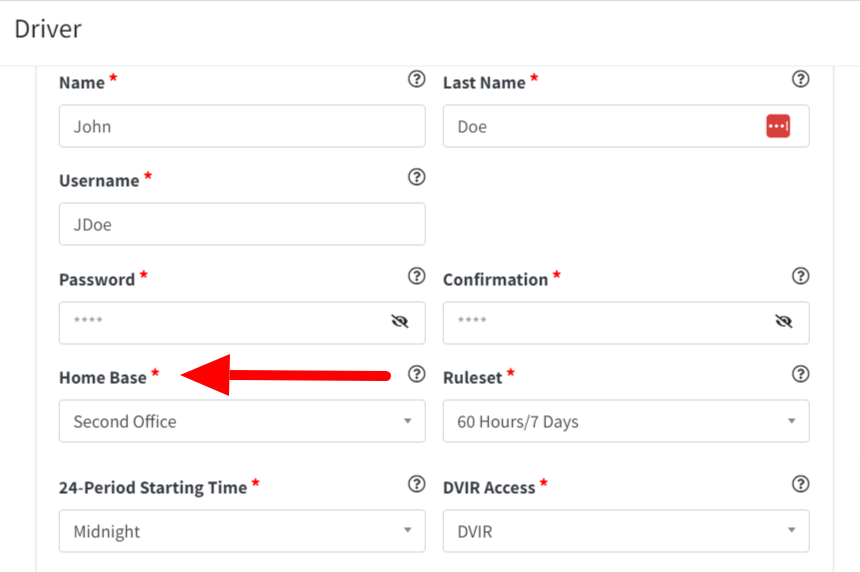The image size is (860, 572).
Task: Open DVIR Access dropdown
Action: click(x=626, y=531)
